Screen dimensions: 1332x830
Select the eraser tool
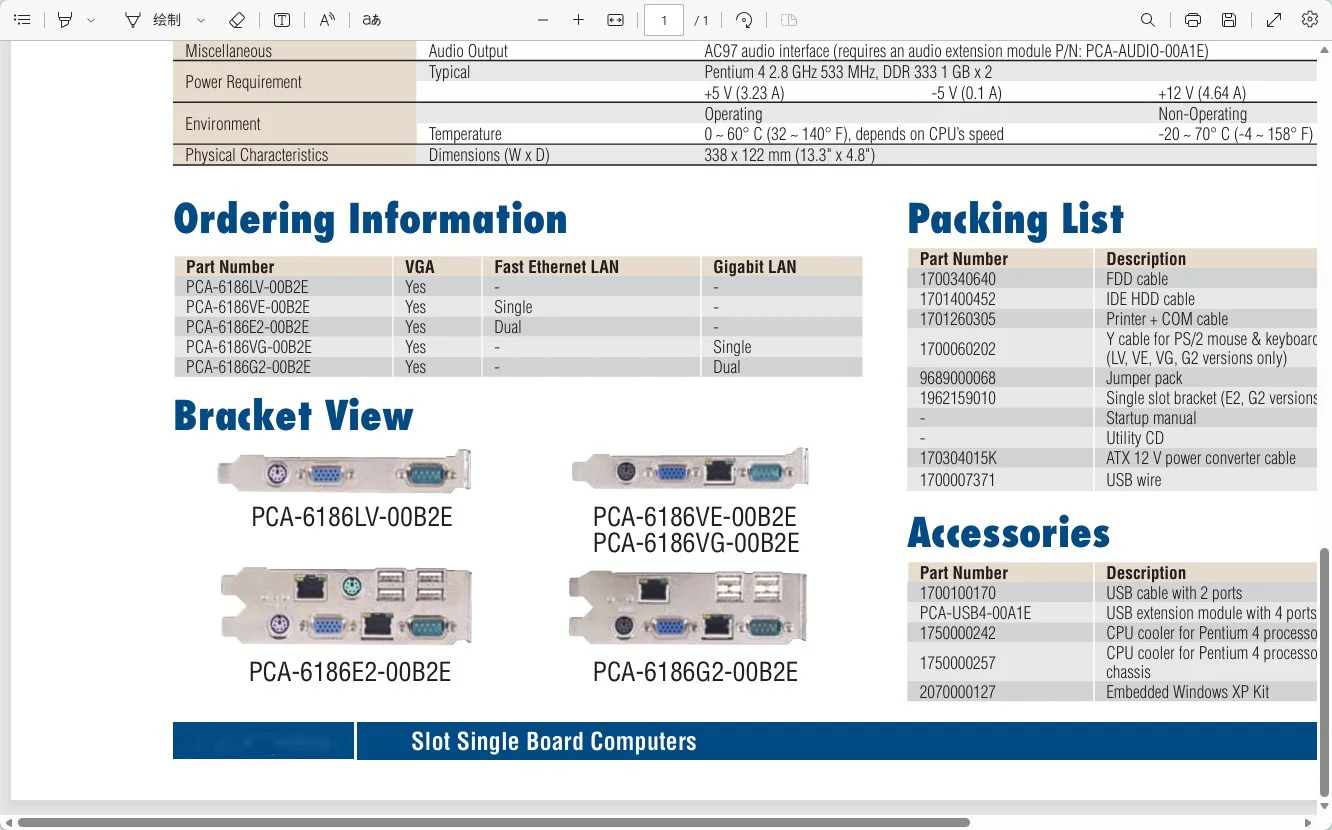[237, 20]
